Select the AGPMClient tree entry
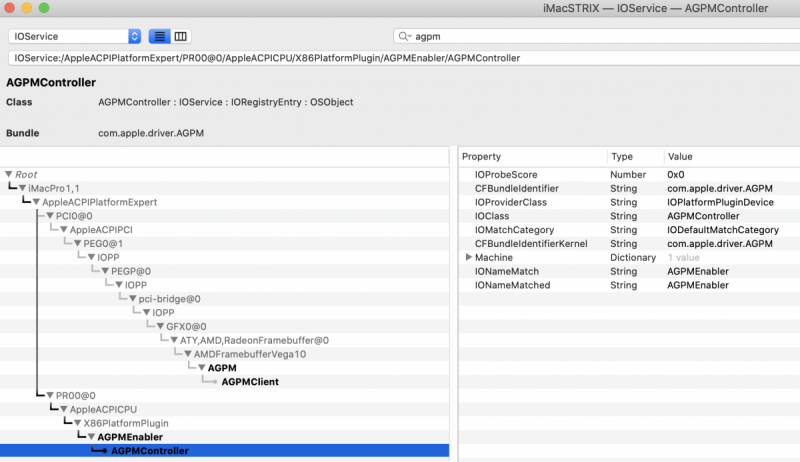Screen dimensions: 800x462 (x=250, y=381)
